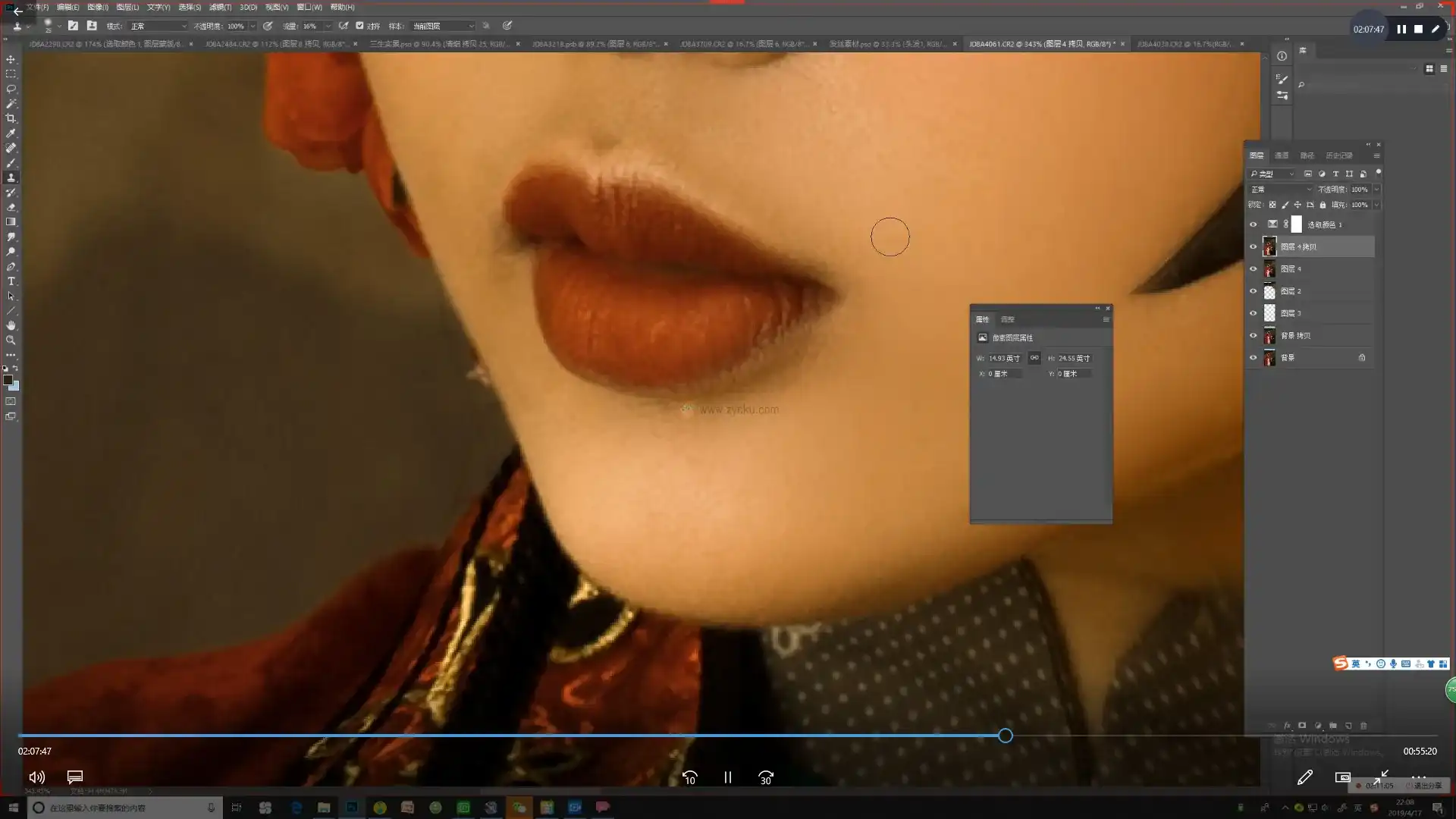
Task: Select the Eyedropper tool
Action: pos(11,133)
